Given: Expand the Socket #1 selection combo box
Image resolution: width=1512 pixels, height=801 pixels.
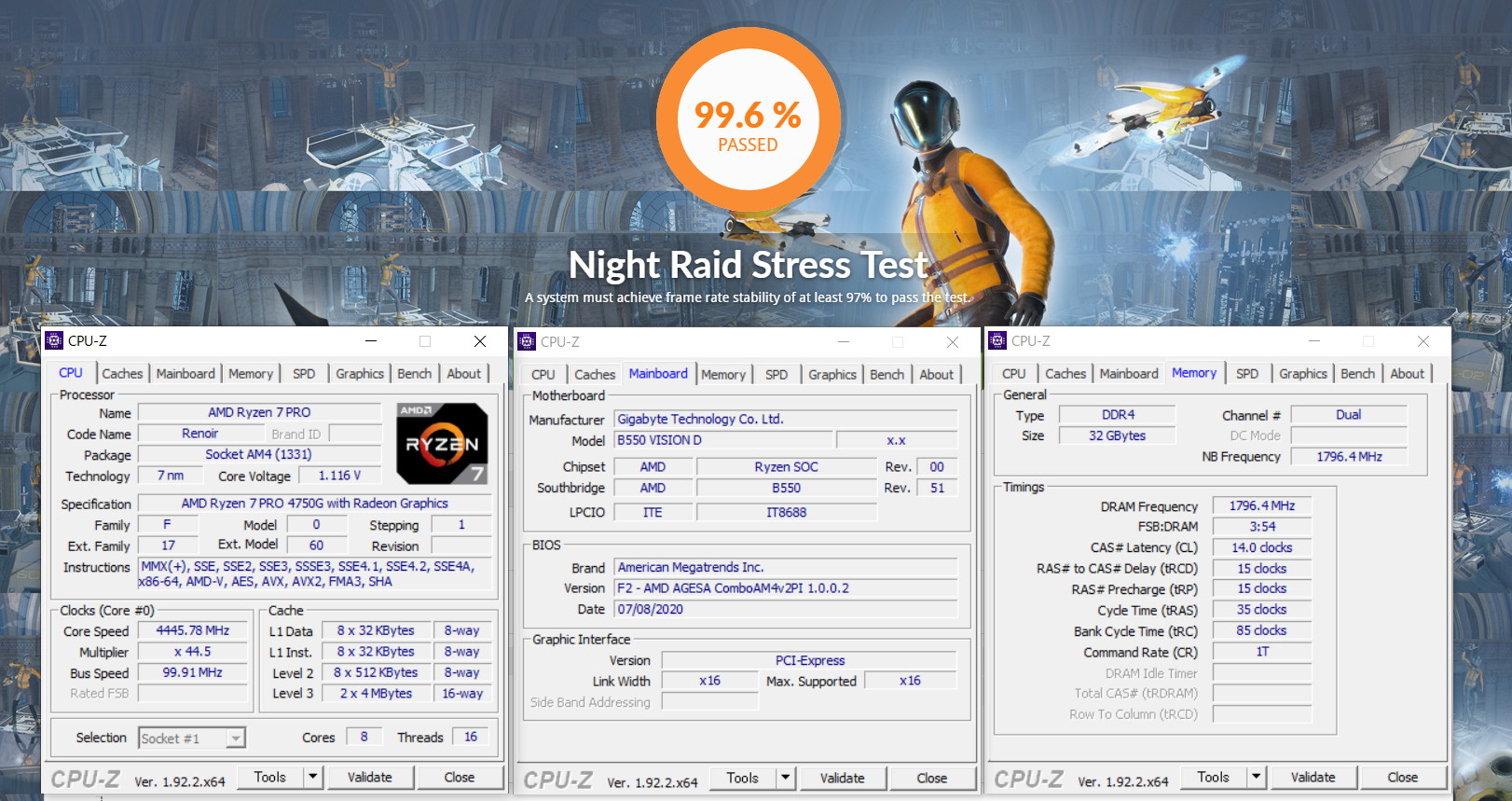Looking at the screenshot, I should [x=236, y=739].
